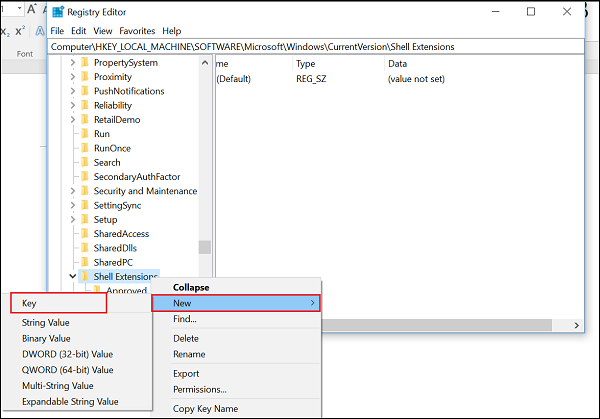
Task: Expand the Setup key
Action: [73, 219]
